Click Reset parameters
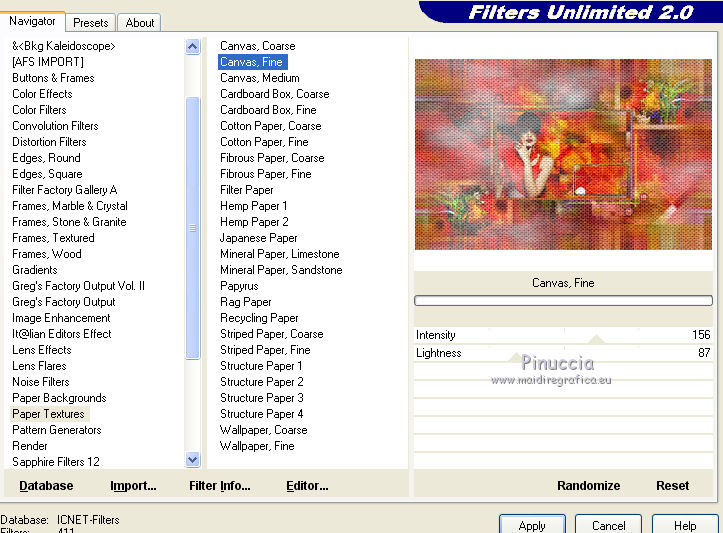Image resolution: width=723 pixels, height=533 pixels. point(672,486)
